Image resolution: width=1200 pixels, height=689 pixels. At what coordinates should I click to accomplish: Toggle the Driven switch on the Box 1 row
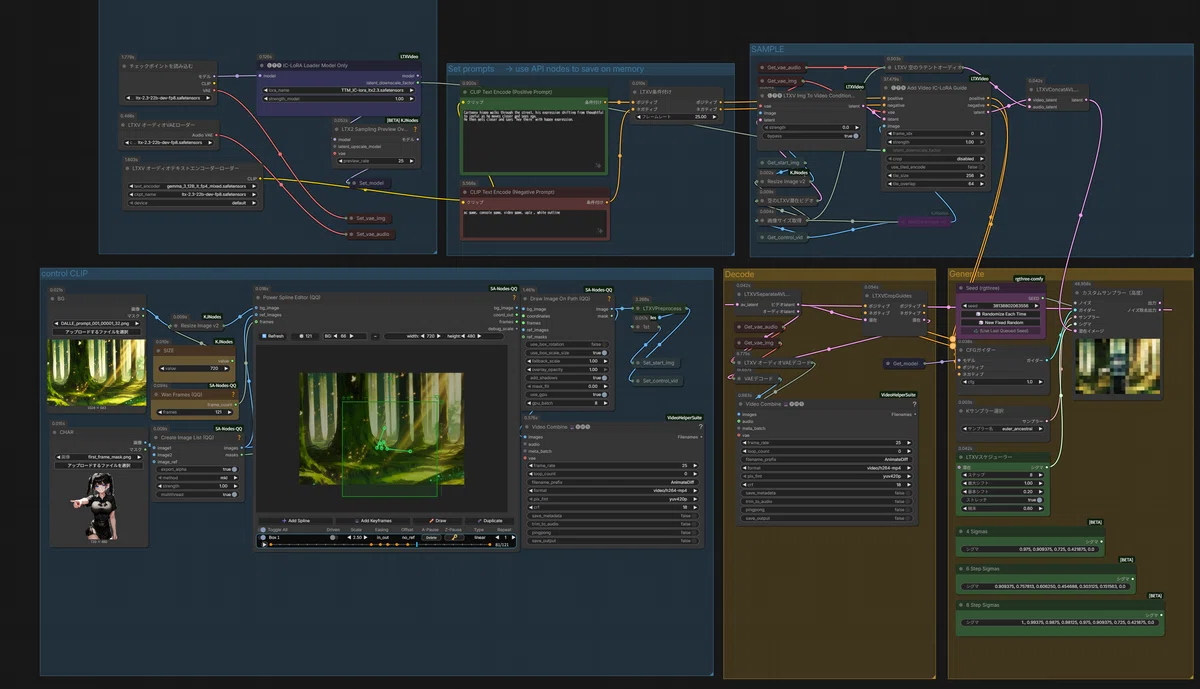coord(333,537)
